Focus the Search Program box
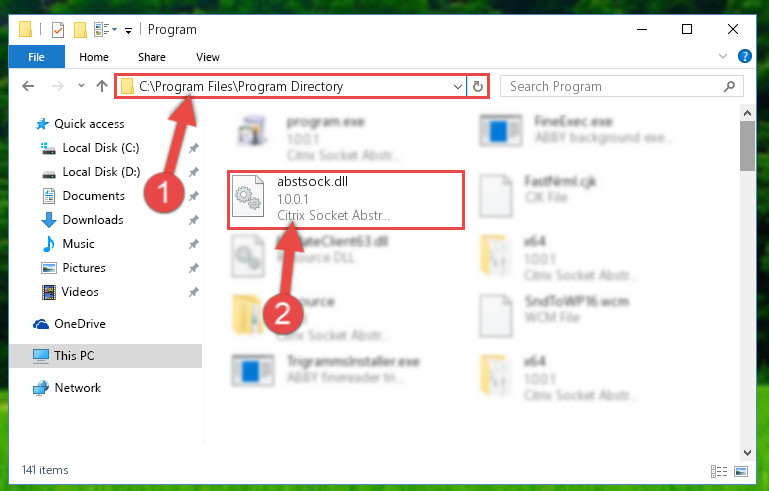 tap(621, 86)
